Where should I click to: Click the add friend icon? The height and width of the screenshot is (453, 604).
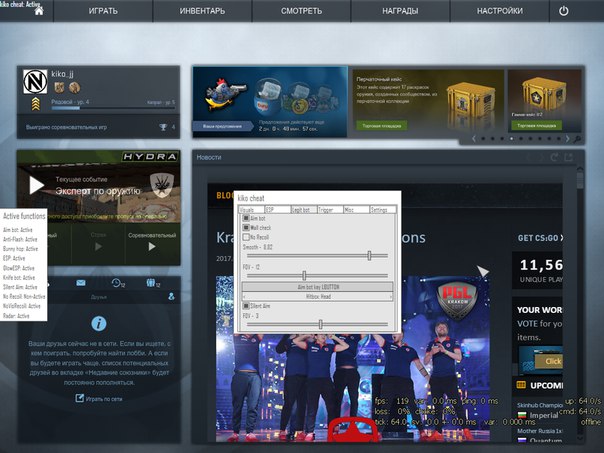click(x=171, y=297)
